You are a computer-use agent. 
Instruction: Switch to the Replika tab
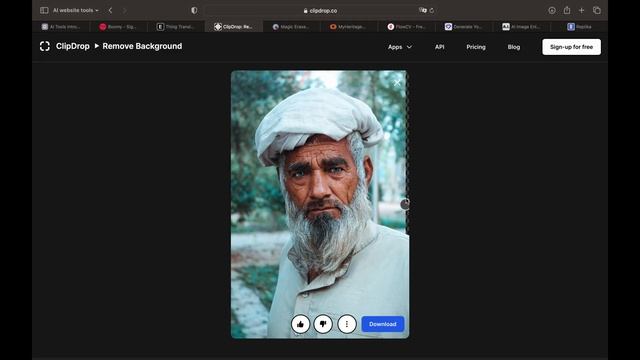(579, 27)
